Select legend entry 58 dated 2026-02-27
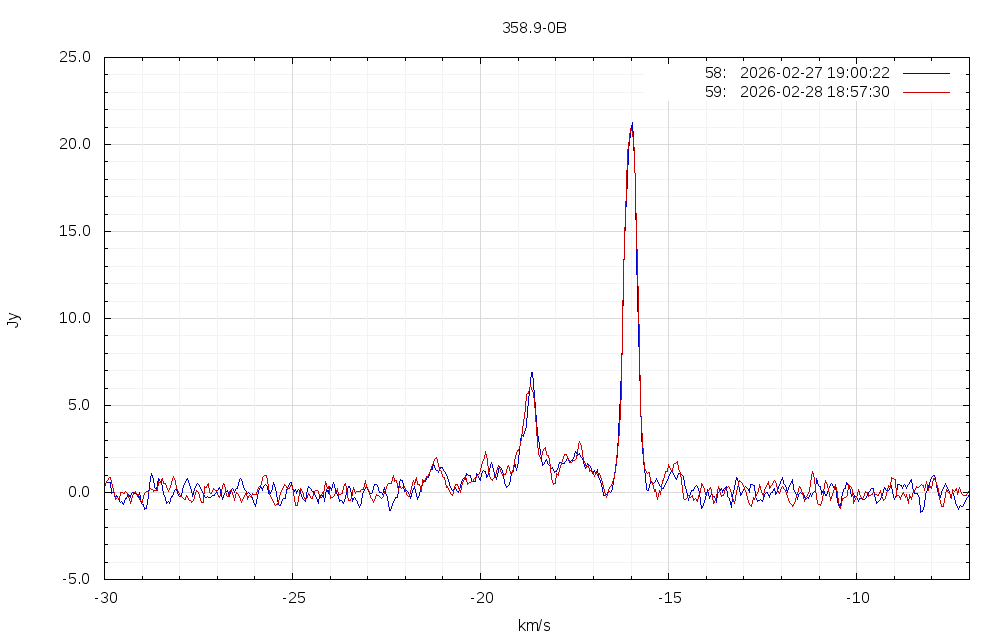This screenshot has height=640, width=1000. pos(796,73)
